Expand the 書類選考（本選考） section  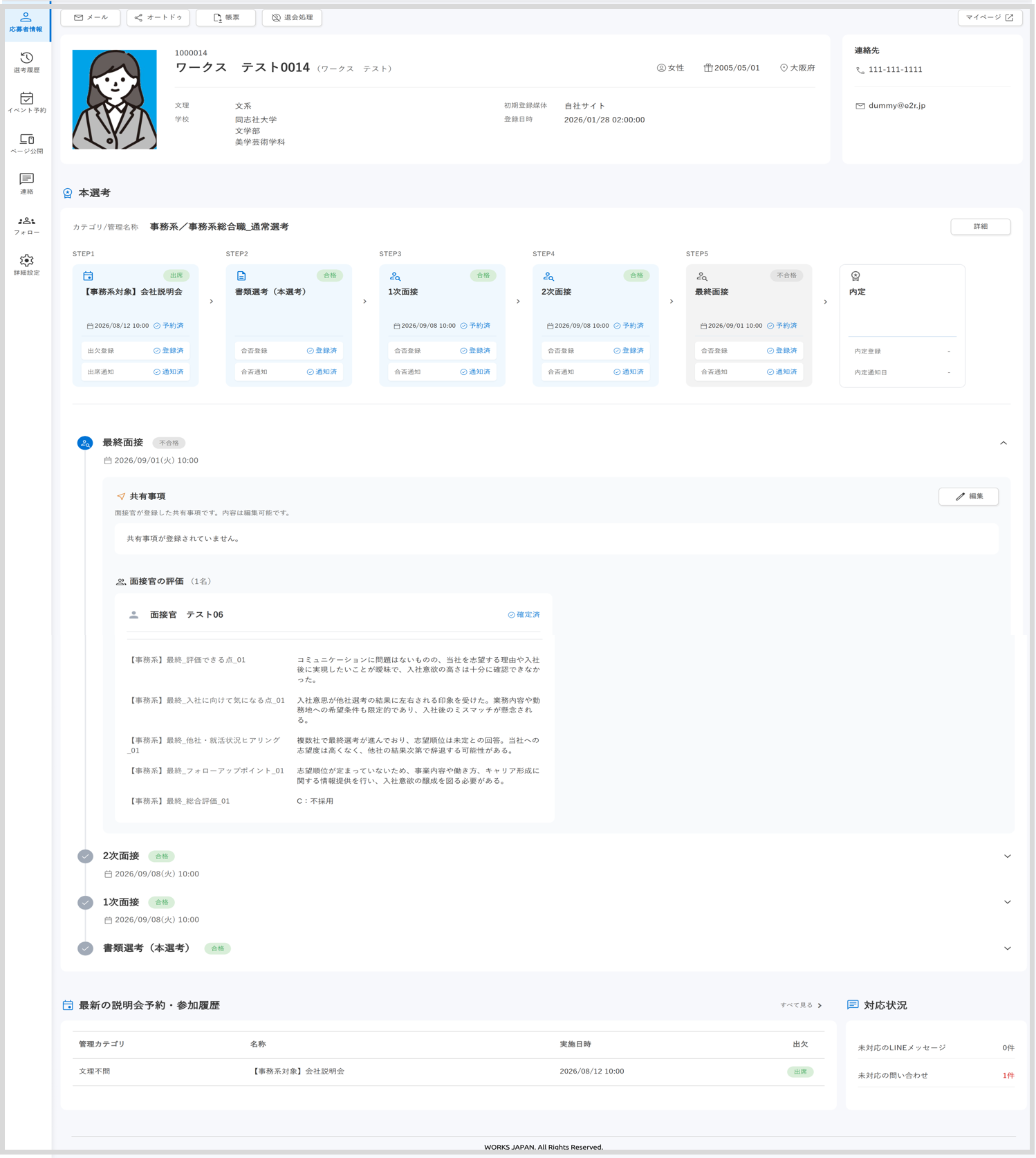tap(1007, 948)
